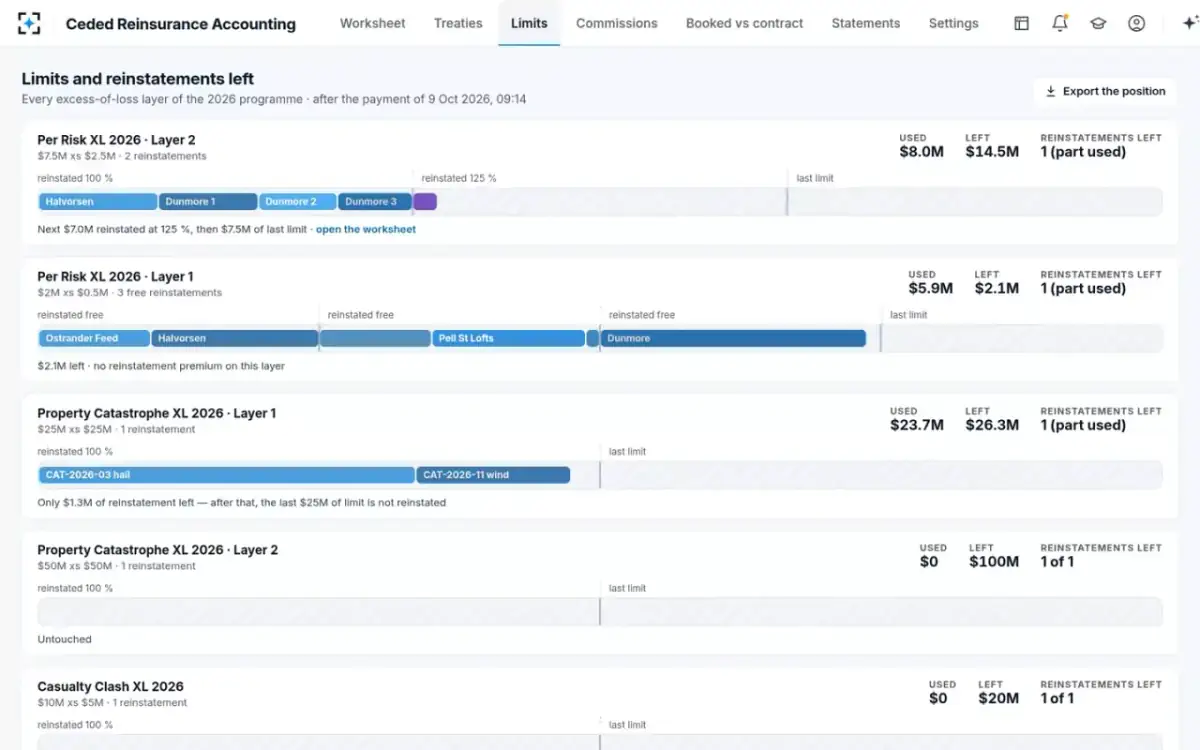The width and height of the screenshot is (1200, 750).
Task: Click the $5.9M used value
Action: click(x=930, y=288)
